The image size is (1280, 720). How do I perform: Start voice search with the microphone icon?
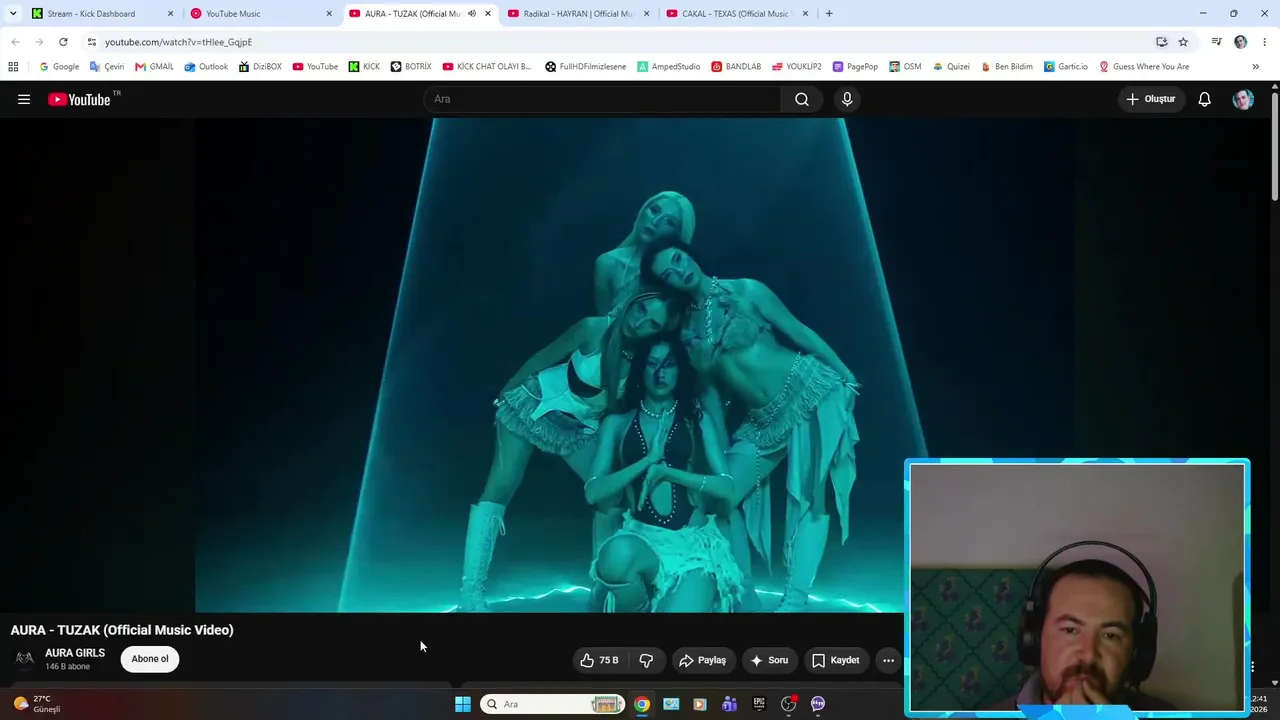pyautogui.click(x=847, y=99)
